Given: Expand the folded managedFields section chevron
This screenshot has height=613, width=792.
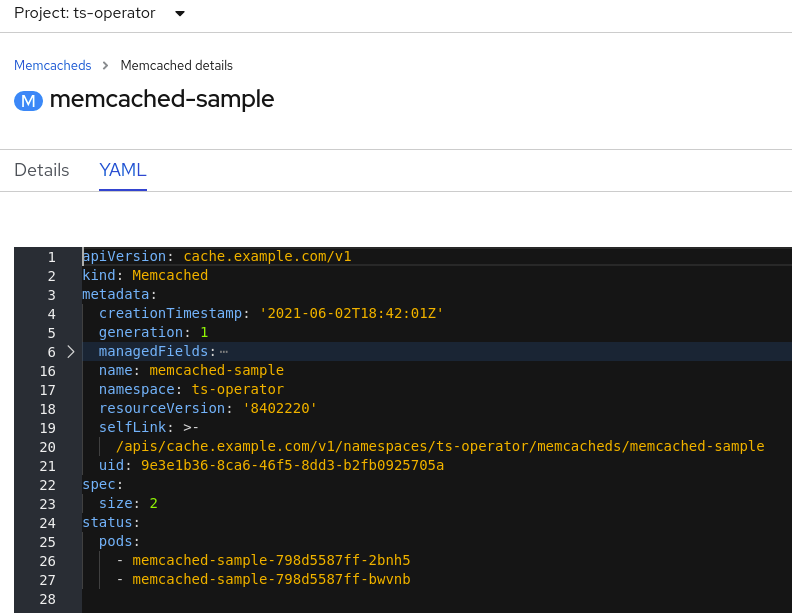Looking at the screenshot, I should coord(71,352).
